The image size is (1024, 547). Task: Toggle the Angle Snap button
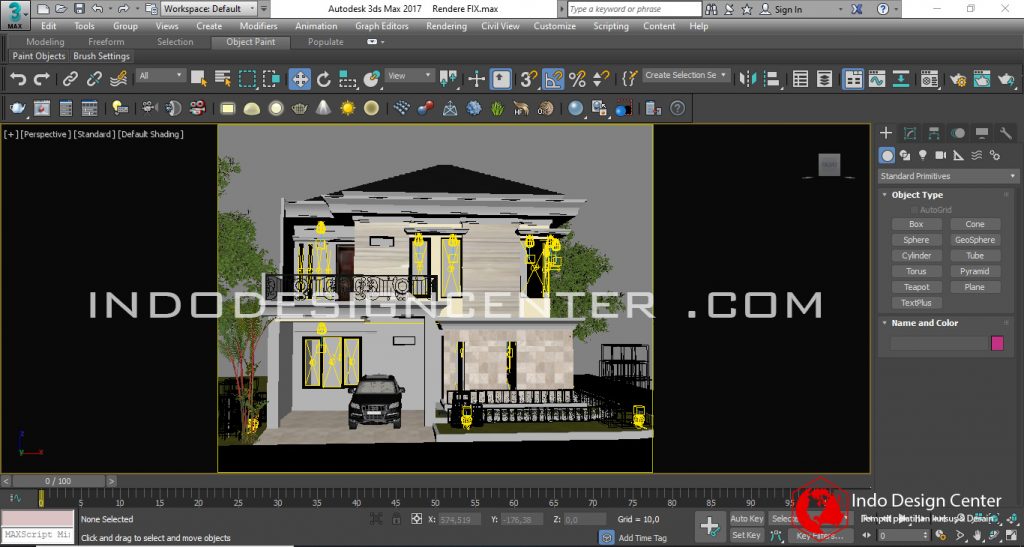553,79
